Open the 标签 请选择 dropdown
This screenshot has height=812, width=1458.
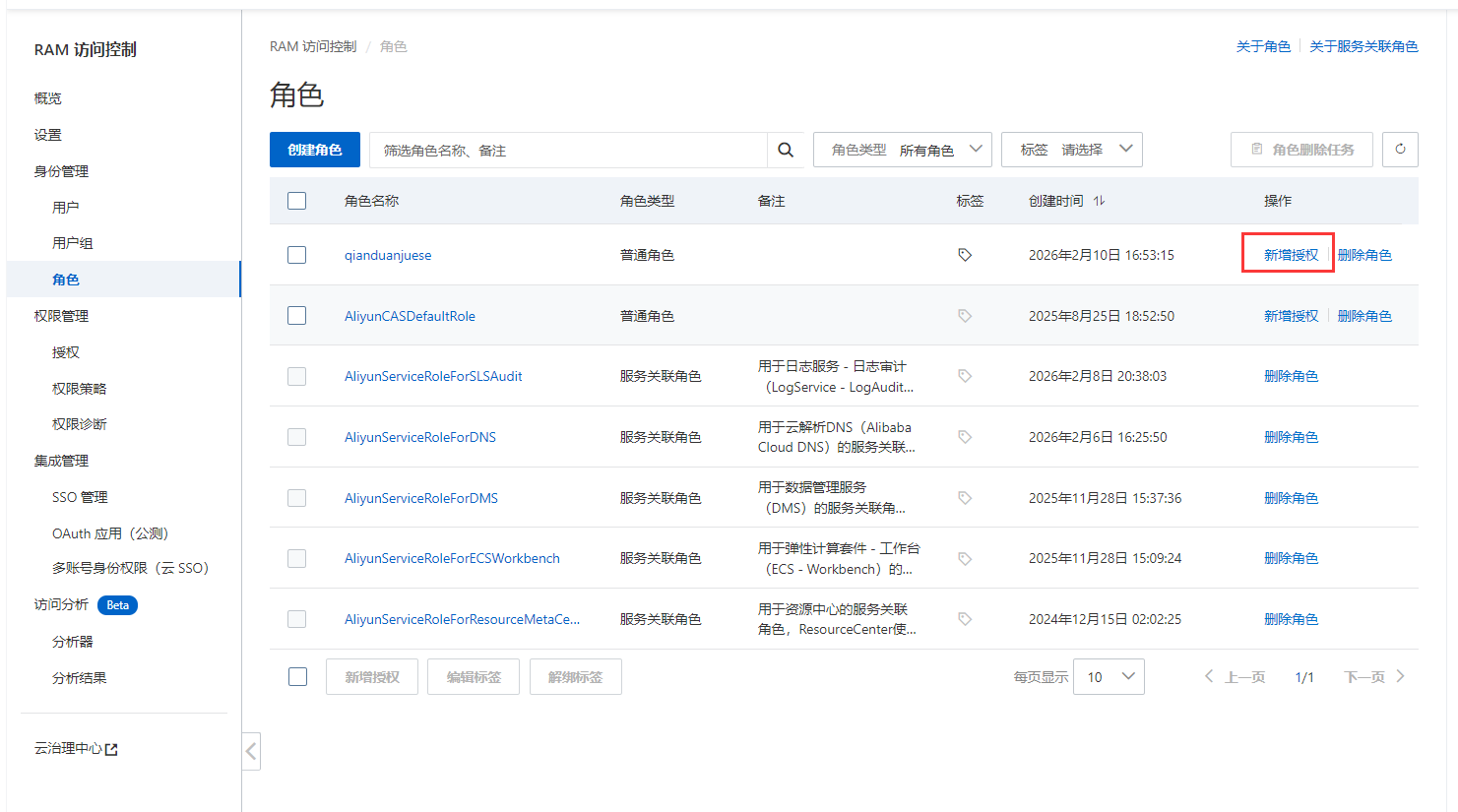click(1072, 150)
